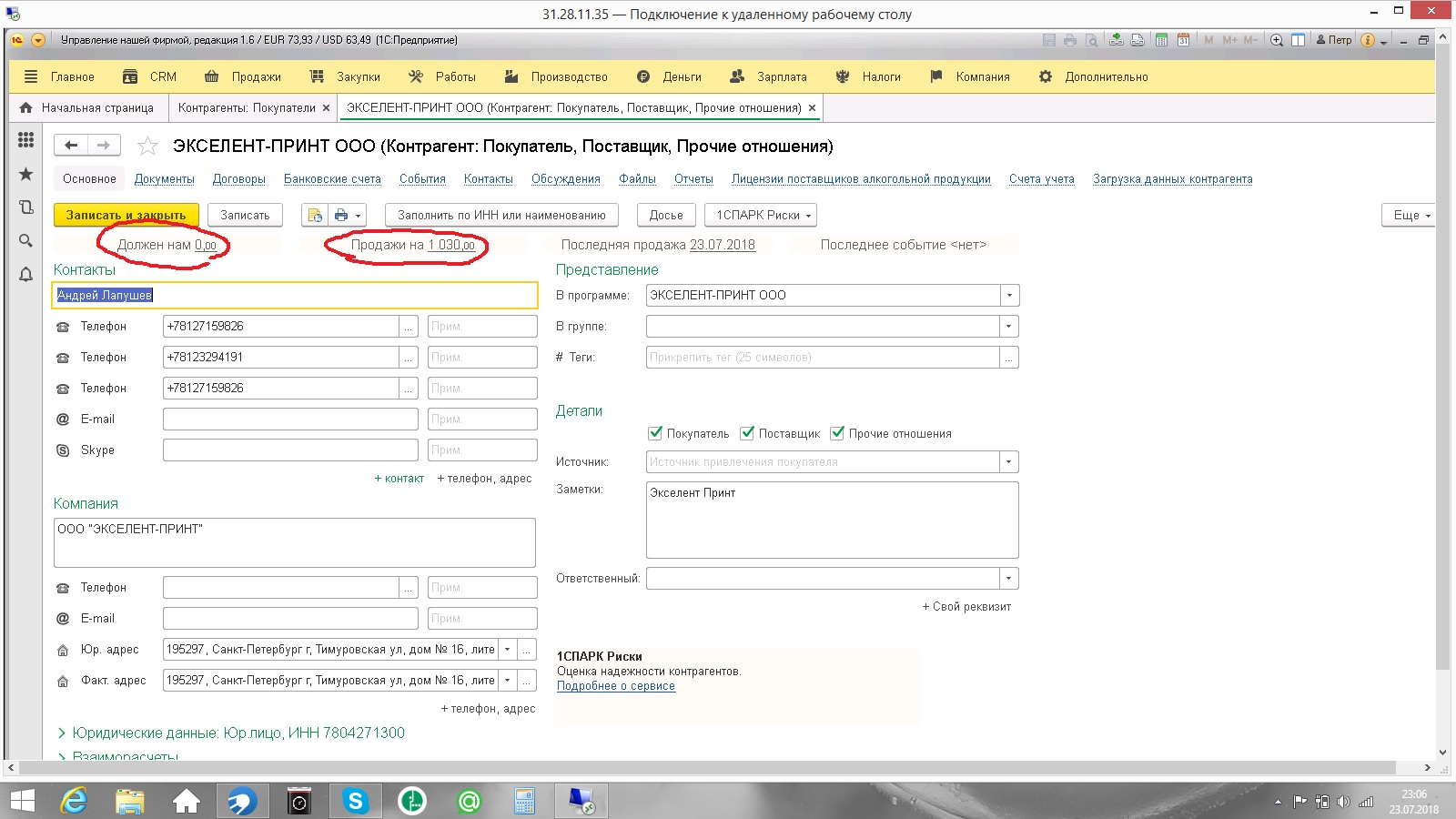The height and width of the screenshot is (819, 1456).
Task: Navigate back with the left arrow button
Action: [71, 146]
